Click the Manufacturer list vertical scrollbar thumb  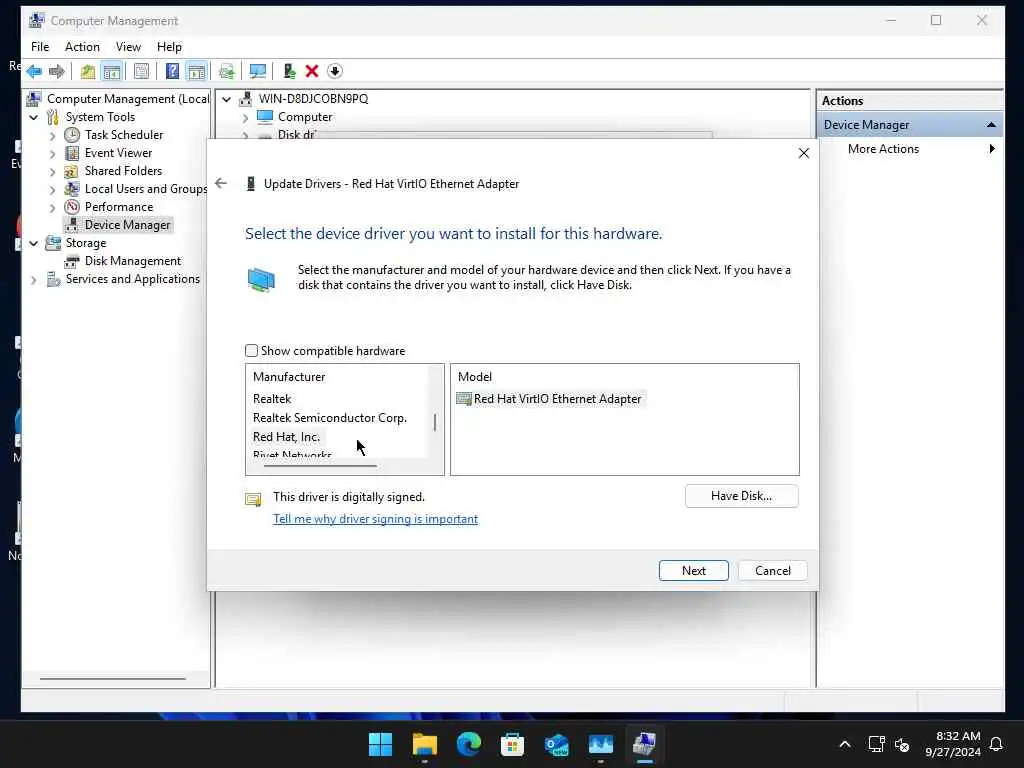pyautogui.click(x=435, y=422)
